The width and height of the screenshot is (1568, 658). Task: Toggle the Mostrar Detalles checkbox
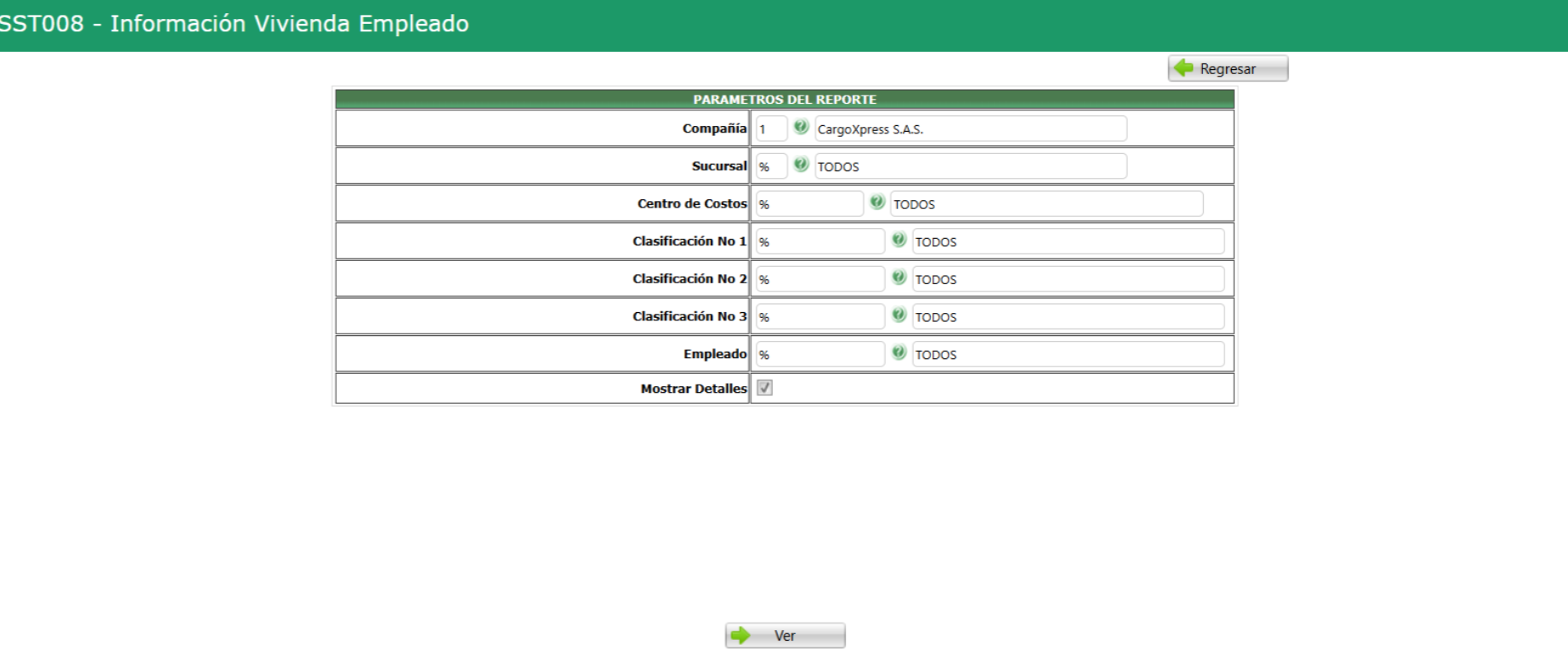(765, 388)
